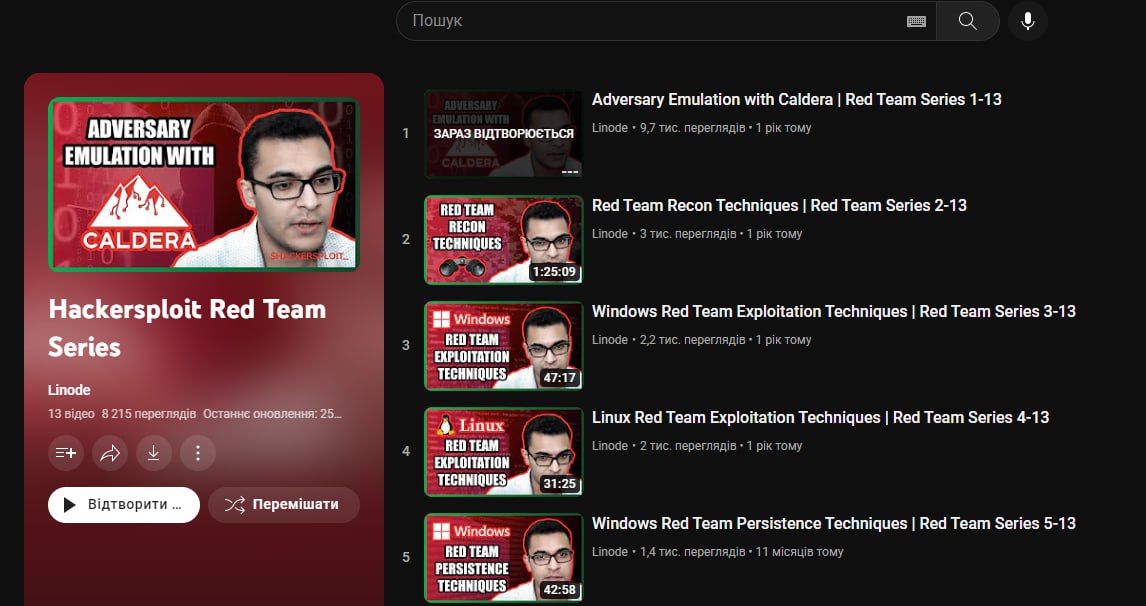
Task: Click in the Пошук search field
Action: point(650,21)
